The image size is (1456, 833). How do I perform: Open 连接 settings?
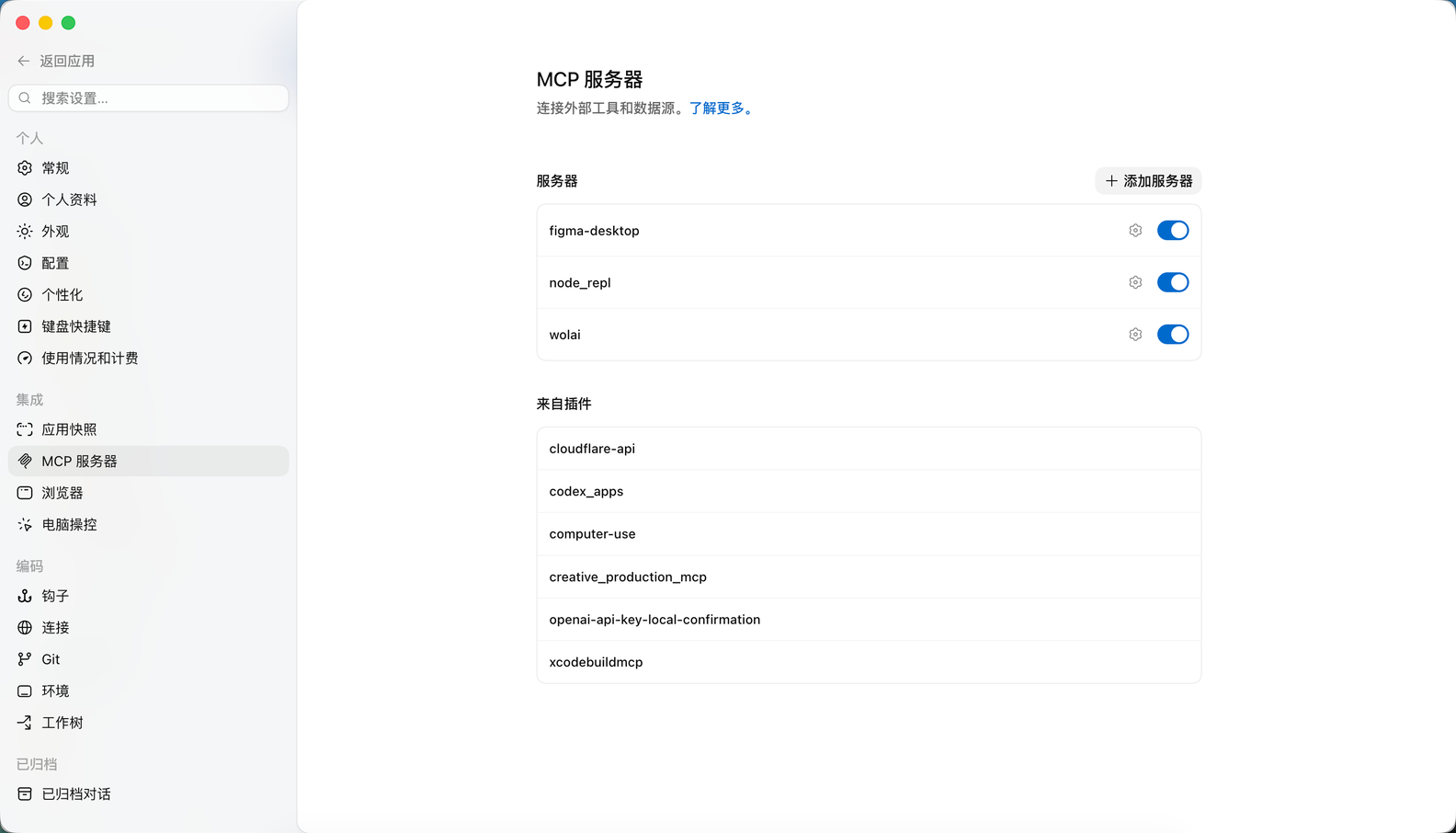tap(148, 628)
